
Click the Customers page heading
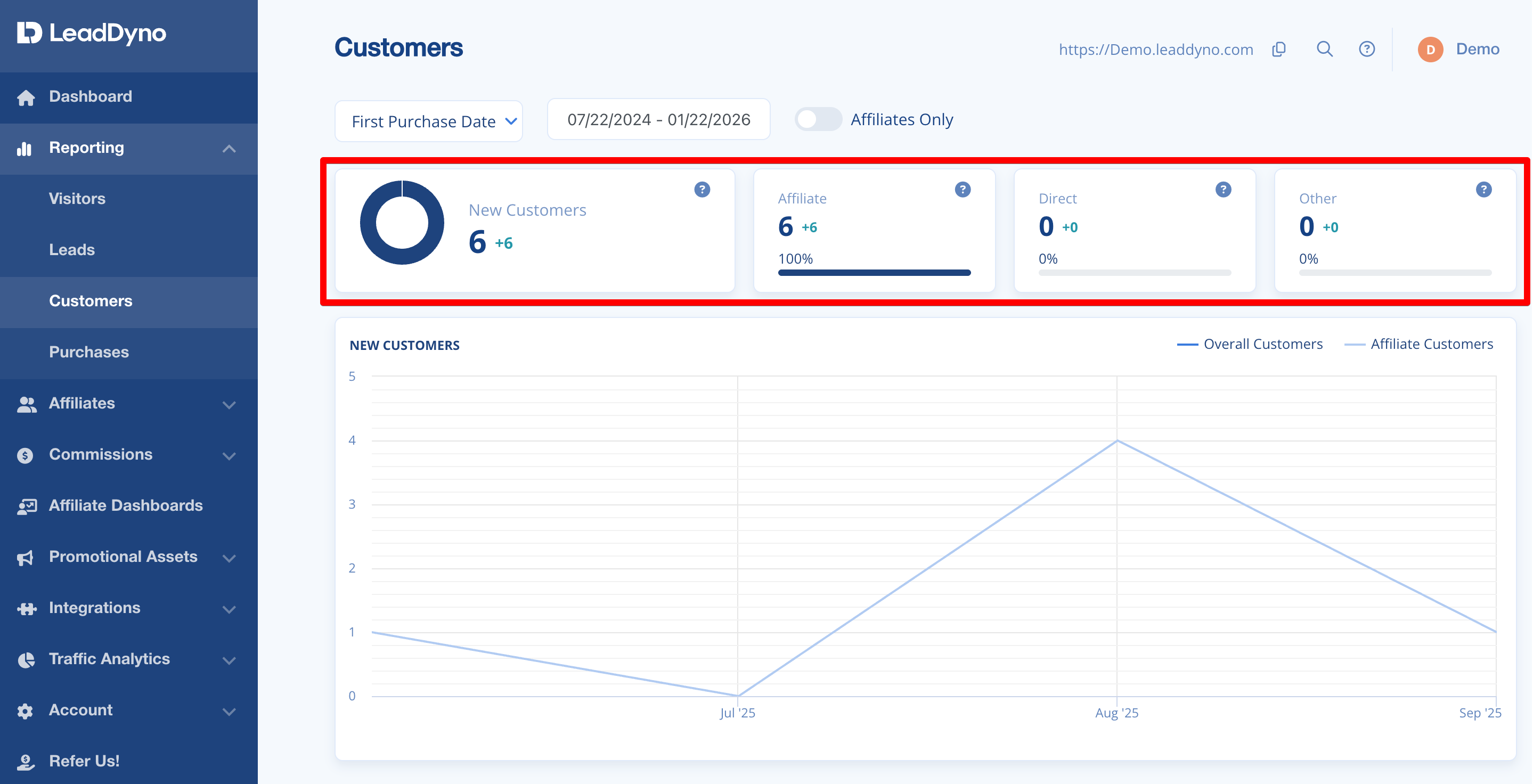pos(398,48)
